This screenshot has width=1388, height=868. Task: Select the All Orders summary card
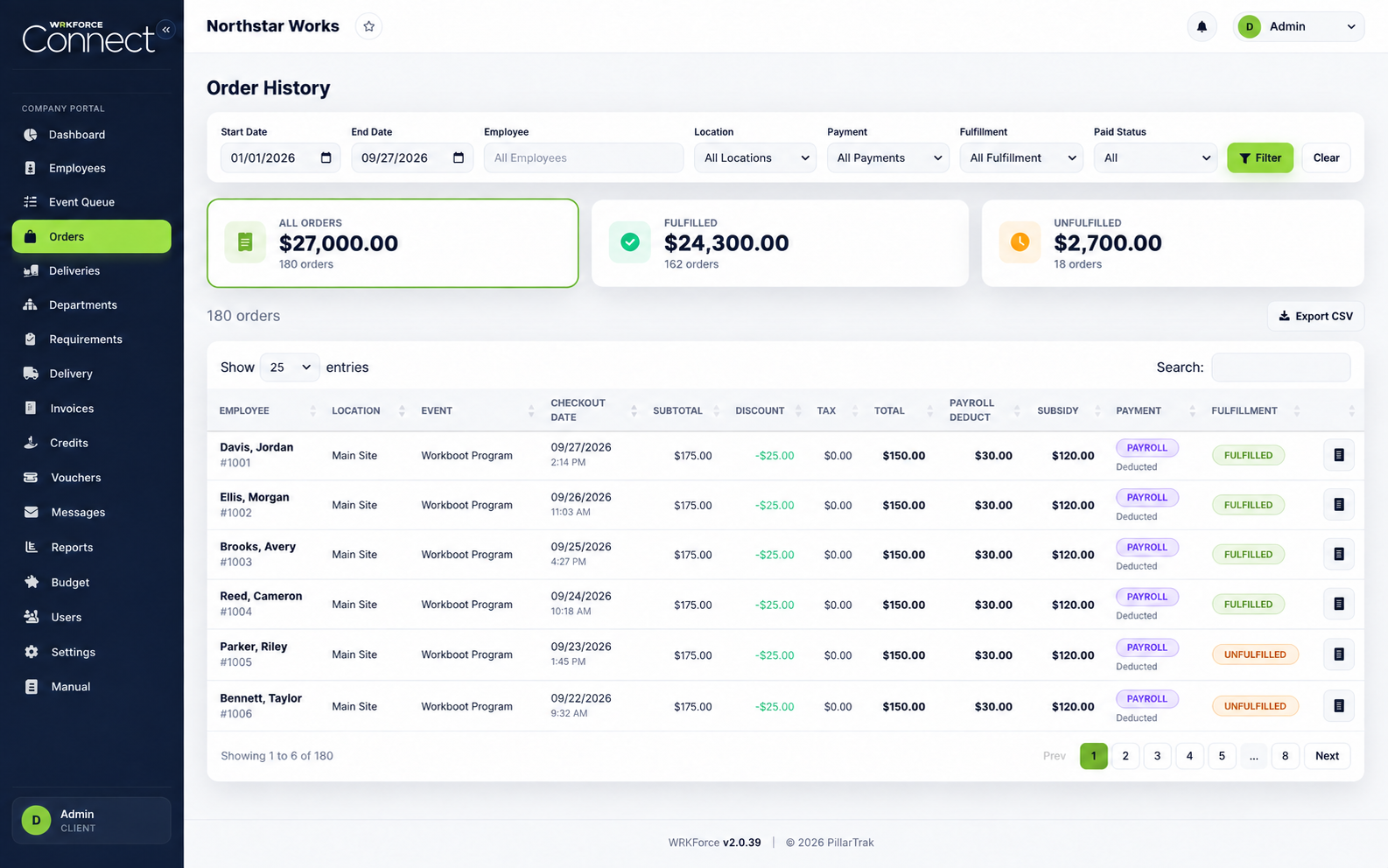coord(393,243)
